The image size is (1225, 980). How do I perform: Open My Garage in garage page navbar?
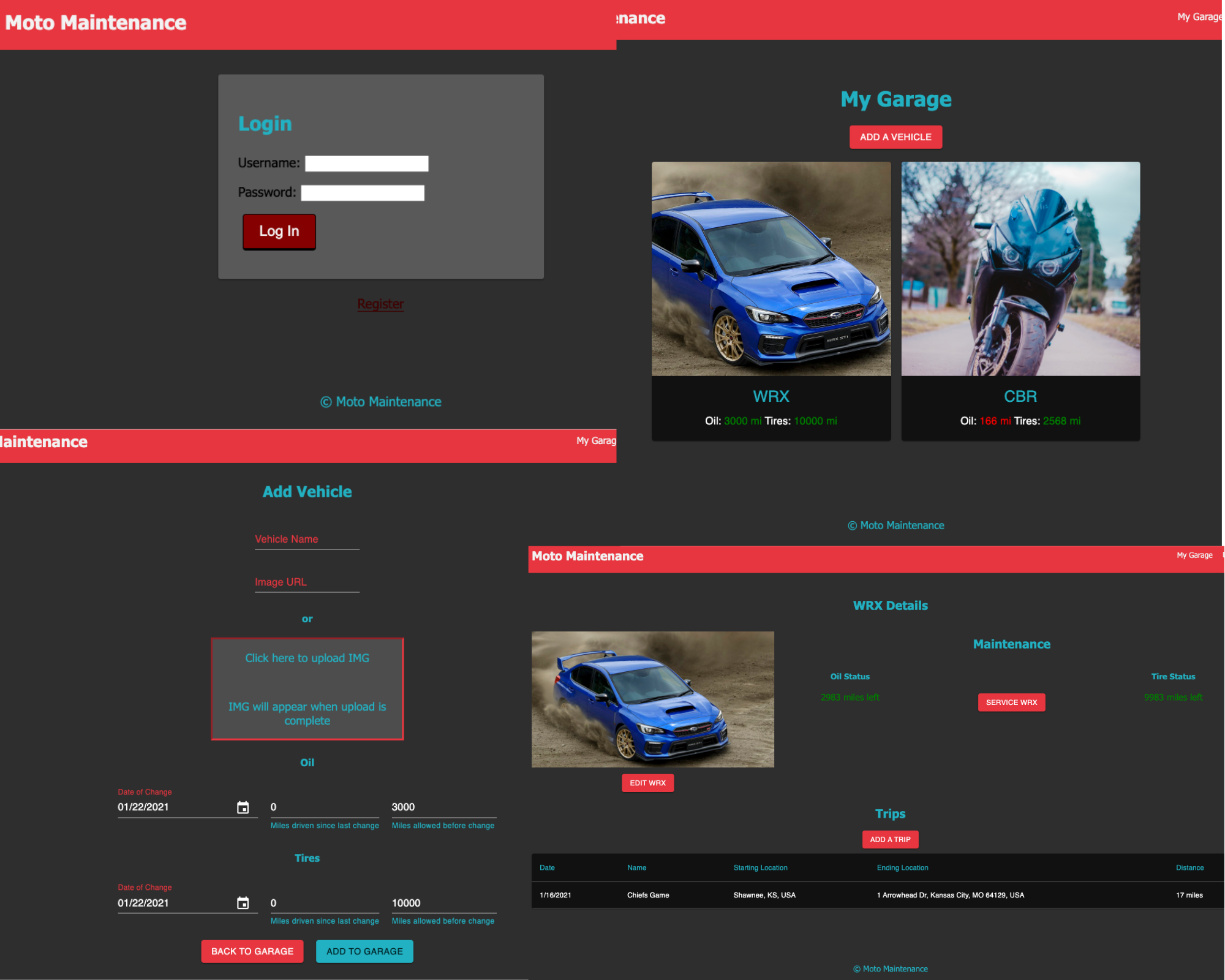[1199, 17]
